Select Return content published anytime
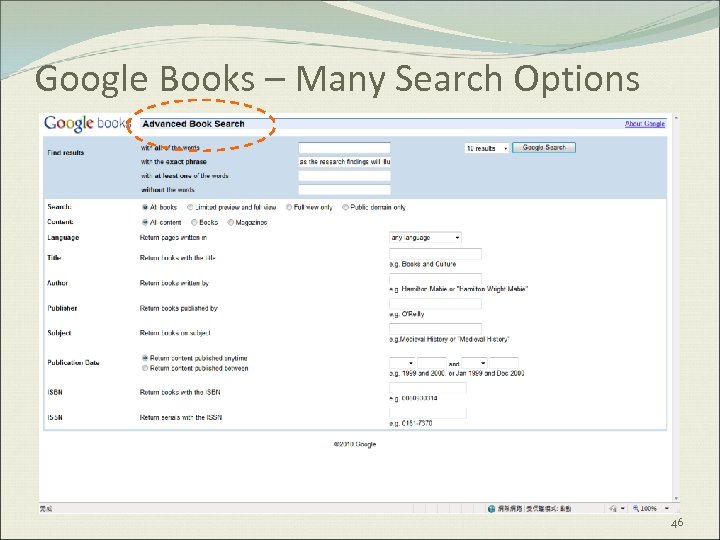The width and height of the screenshot is (720, 540). click(x=145, y=358)
